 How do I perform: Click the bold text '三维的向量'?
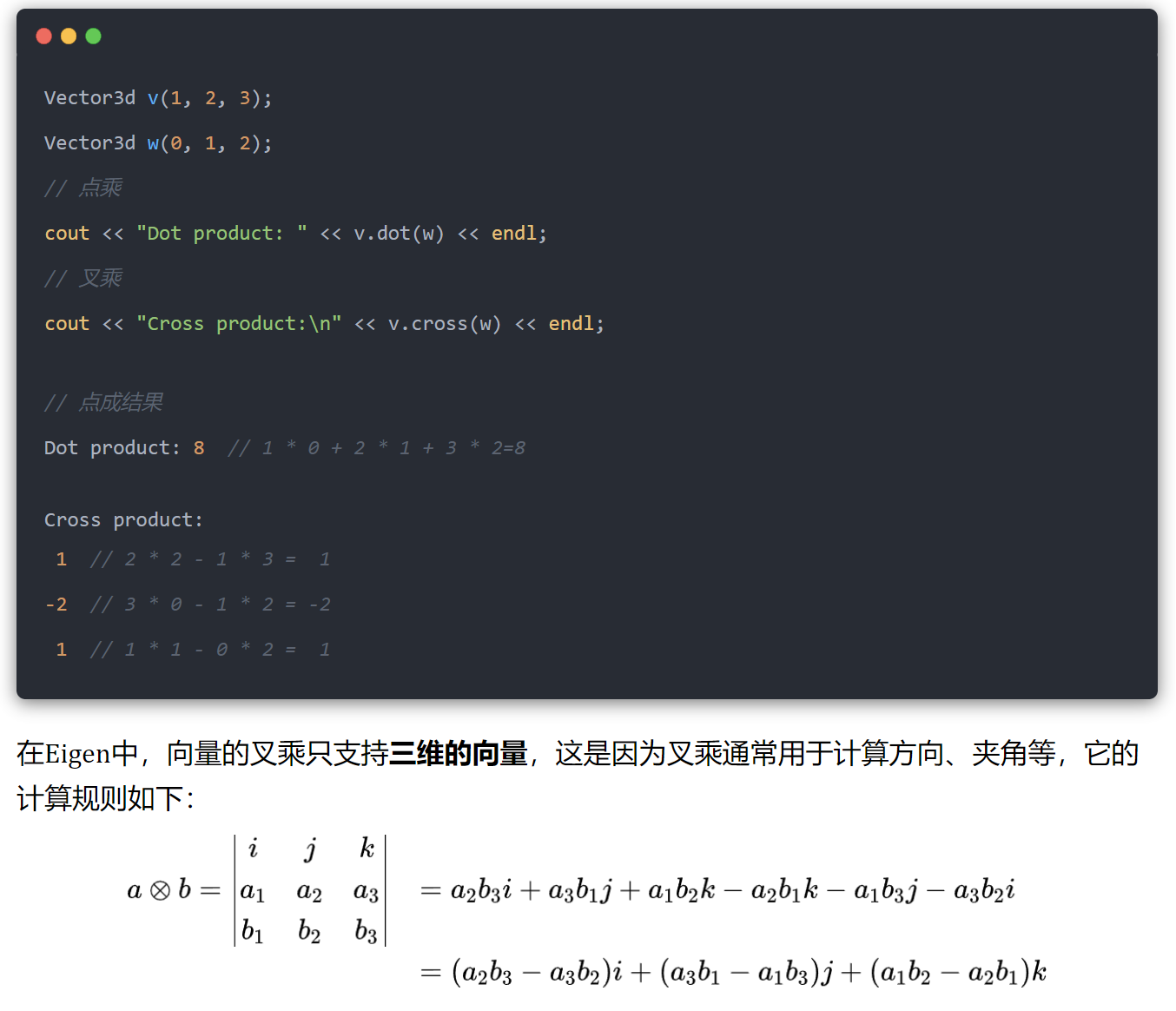click(x=459, y=753)
